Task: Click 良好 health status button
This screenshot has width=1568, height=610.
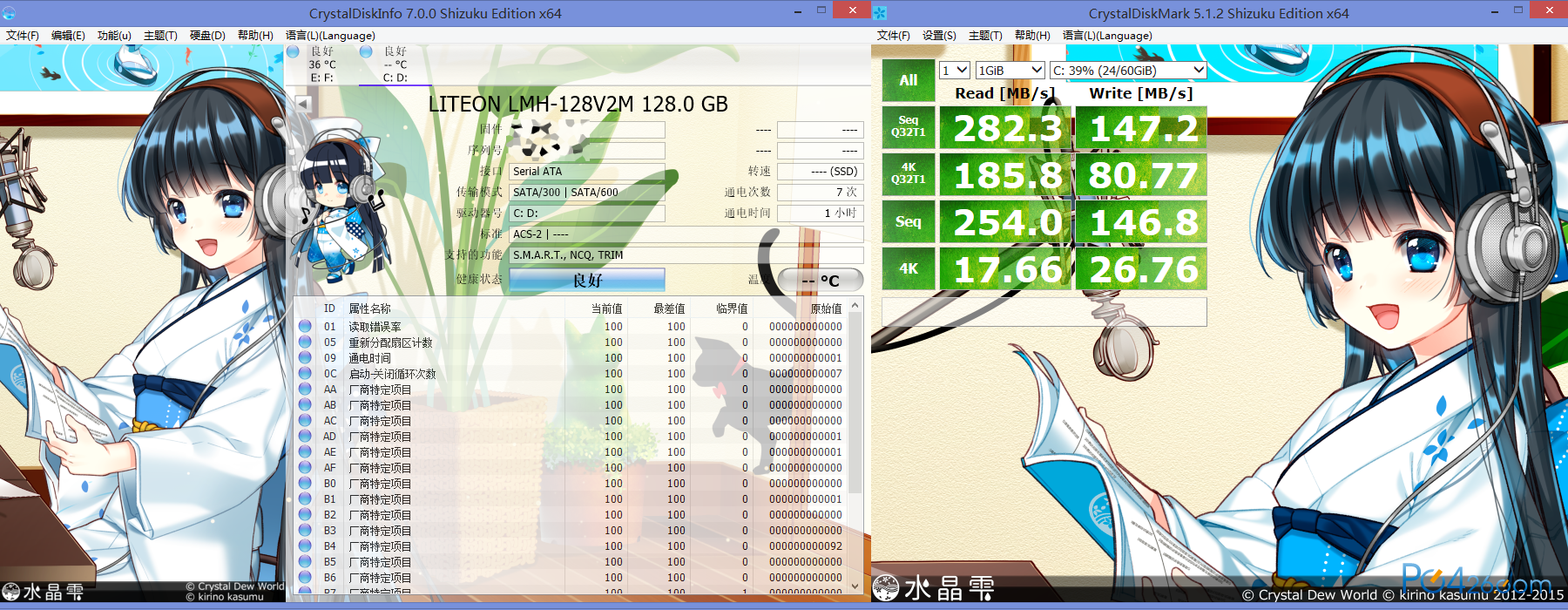Action: click(587, 280)
